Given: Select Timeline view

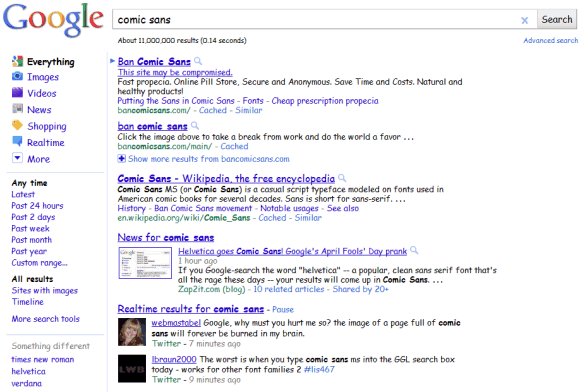Looking at the screenshot, I should 28,302.
